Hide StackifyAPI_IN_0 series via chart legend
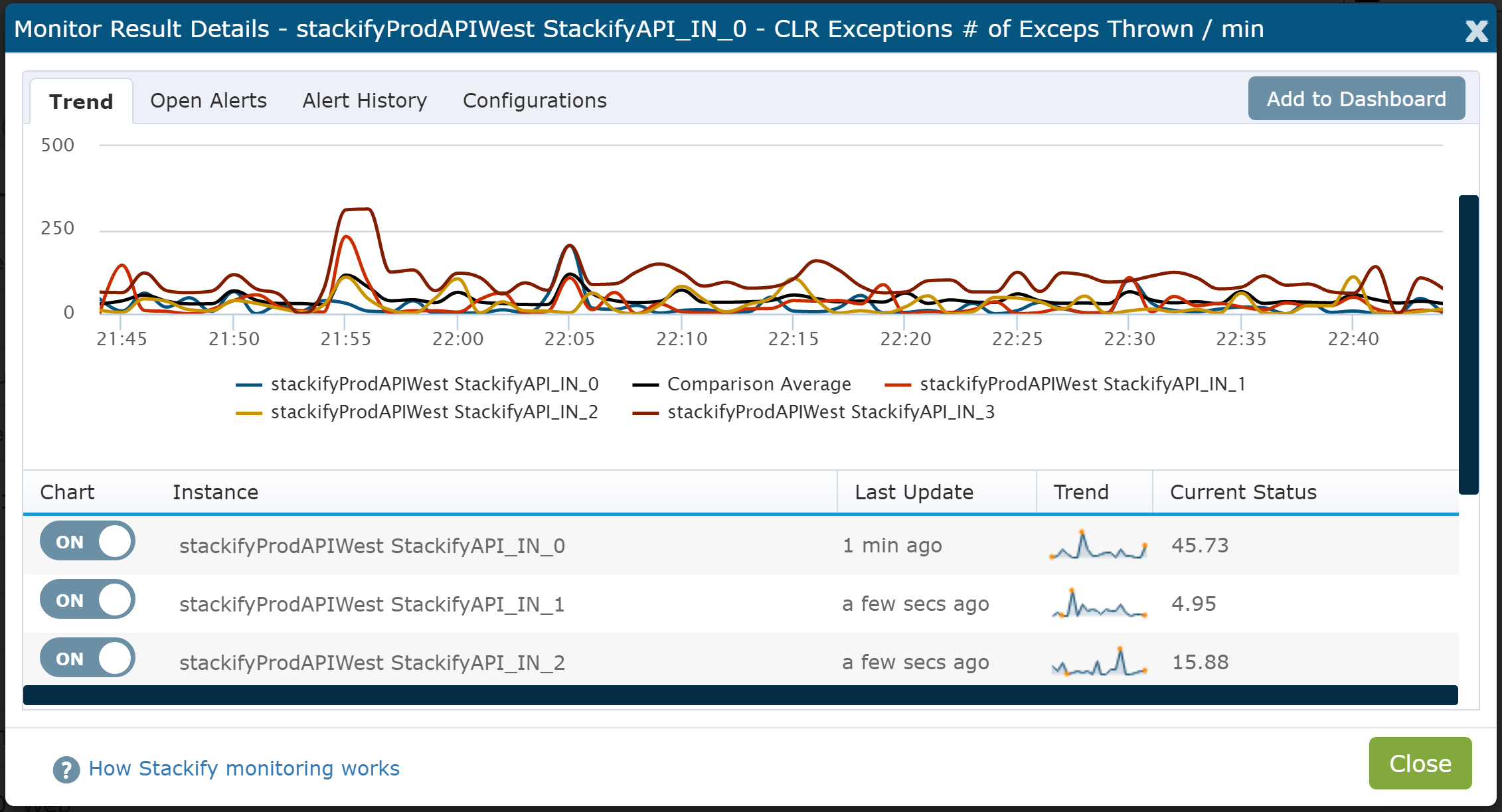The height and width of the screenshot is (812, 1502). pyautogui.click(x=417, y=384)
